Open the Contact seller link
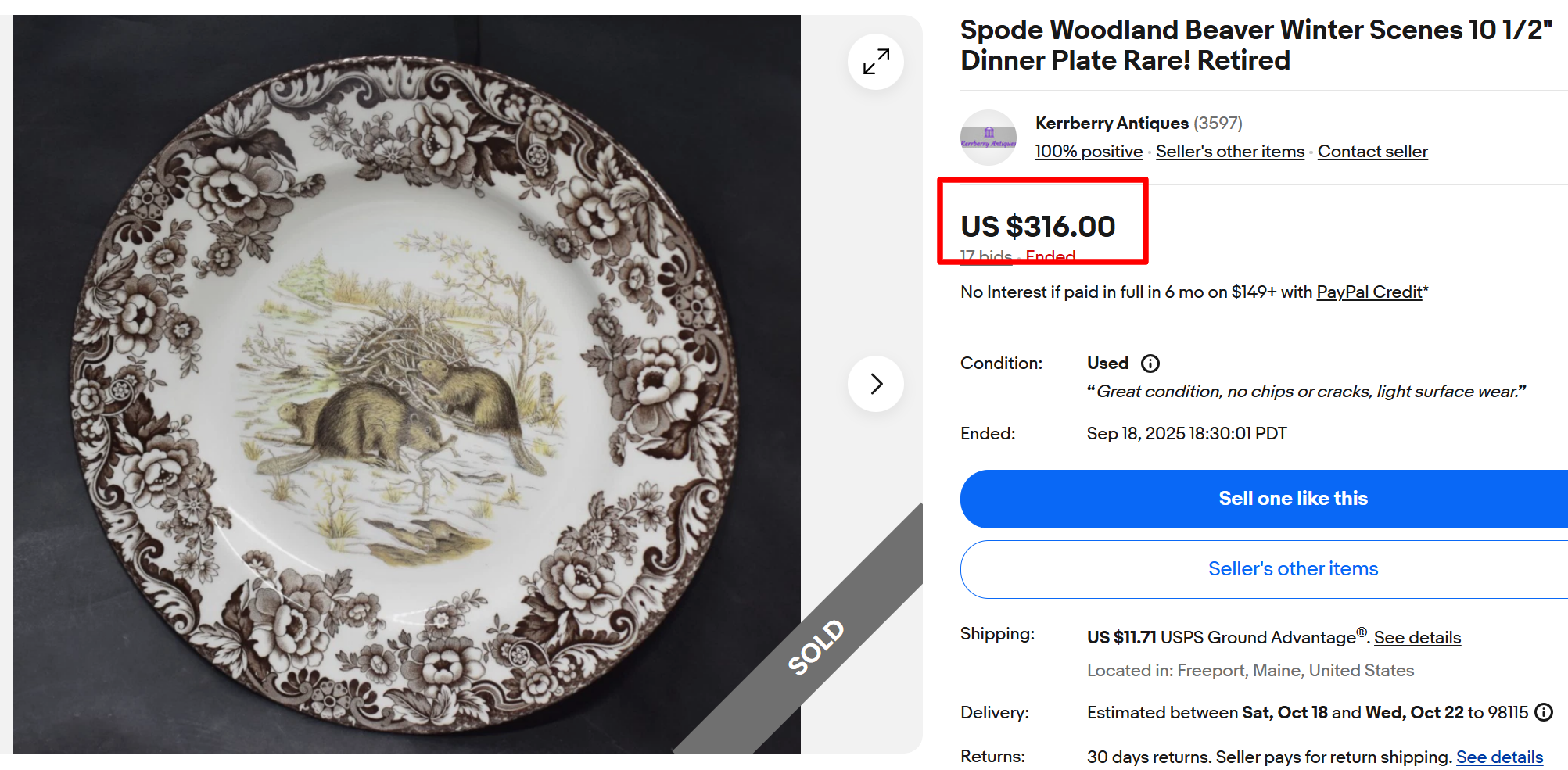This screenshot has height=770, width=1568. [1372, 152]
